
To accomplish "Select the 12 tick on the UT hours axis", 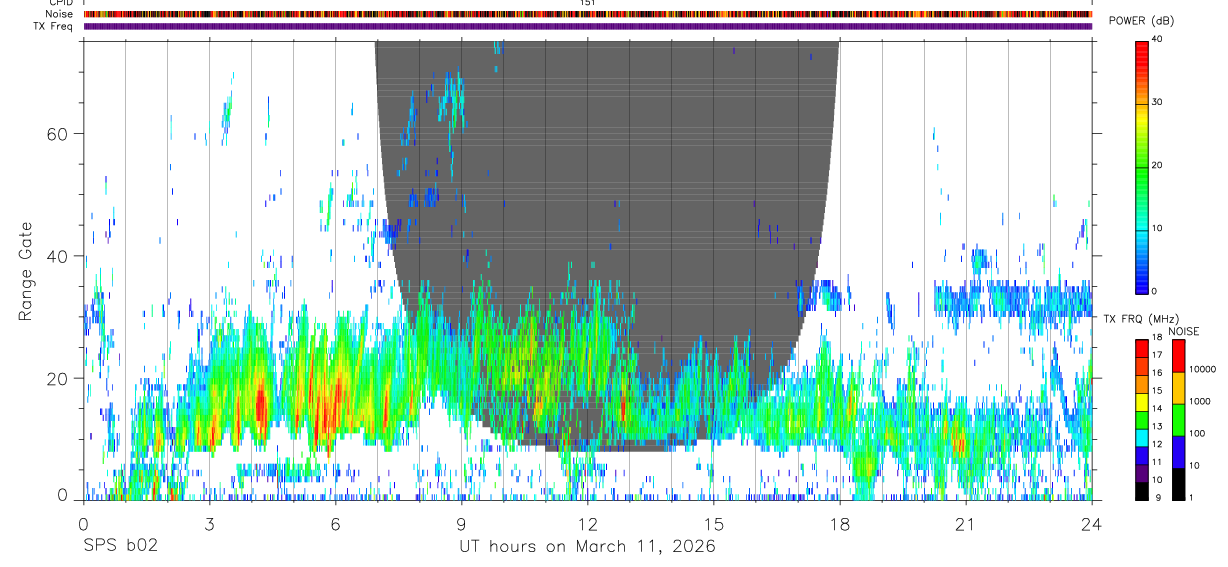I will pos(587,523).
